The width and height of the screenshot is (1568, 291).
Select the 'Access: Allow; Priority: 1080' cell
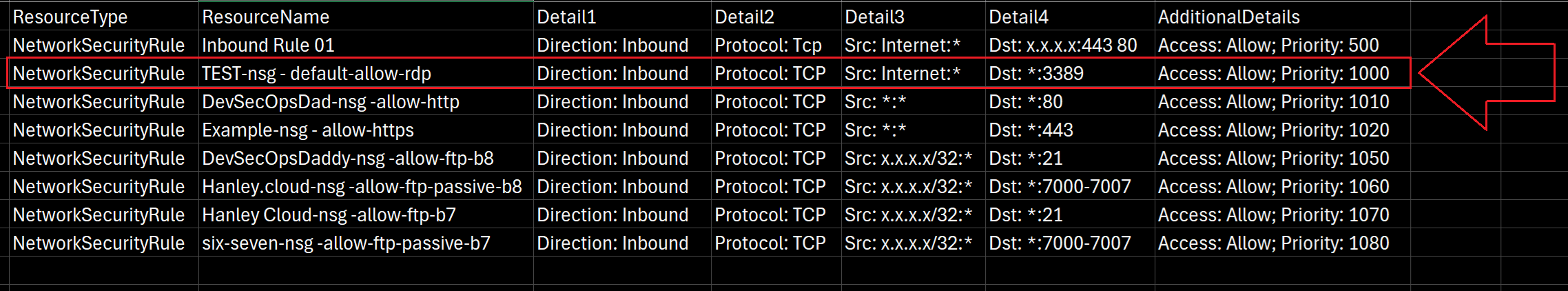pyautogui.click(x=1273, y=243)
